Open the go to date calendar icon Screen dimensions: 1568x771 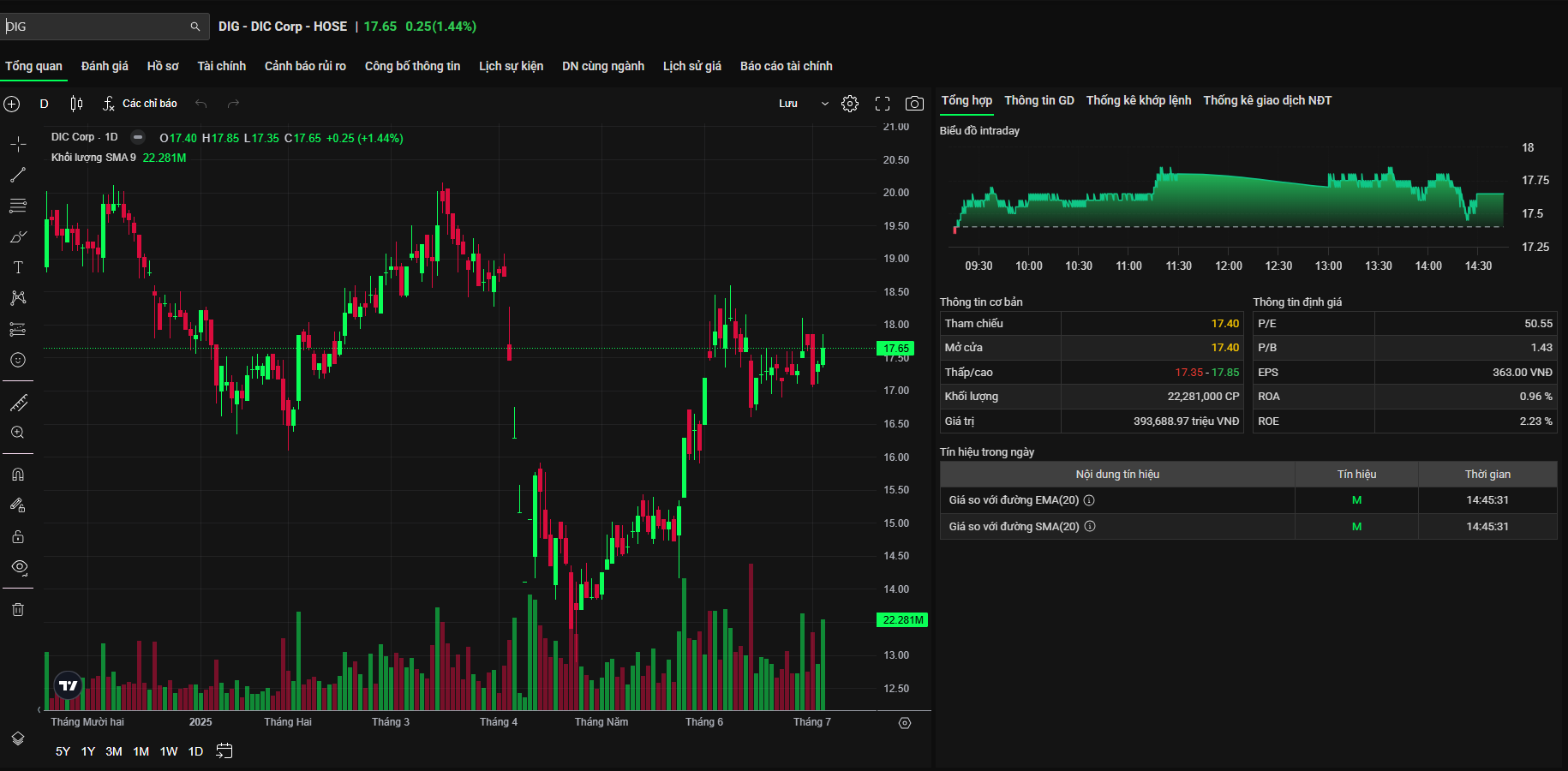pos(224,751)
